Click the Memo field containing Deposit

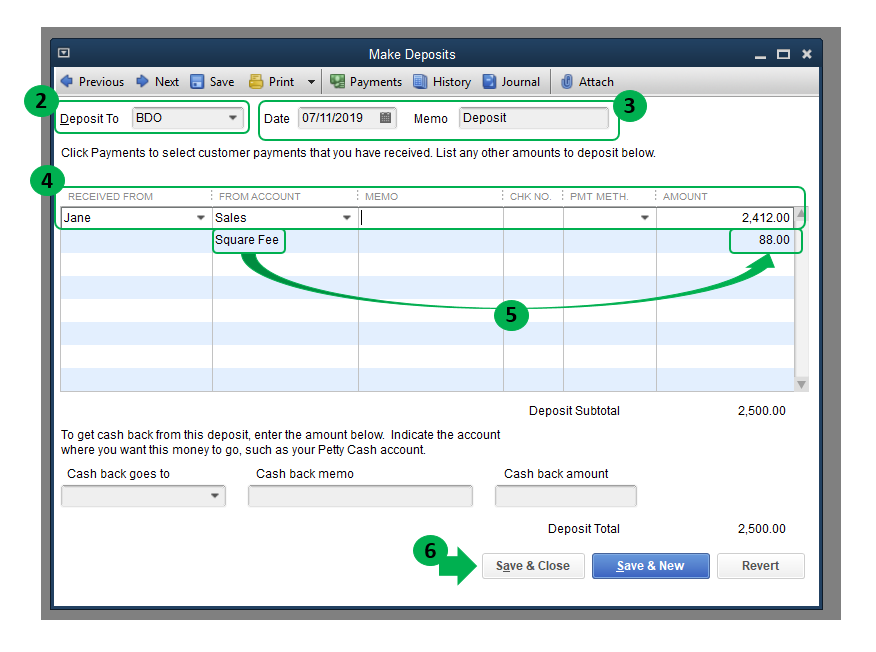[534, 118]
